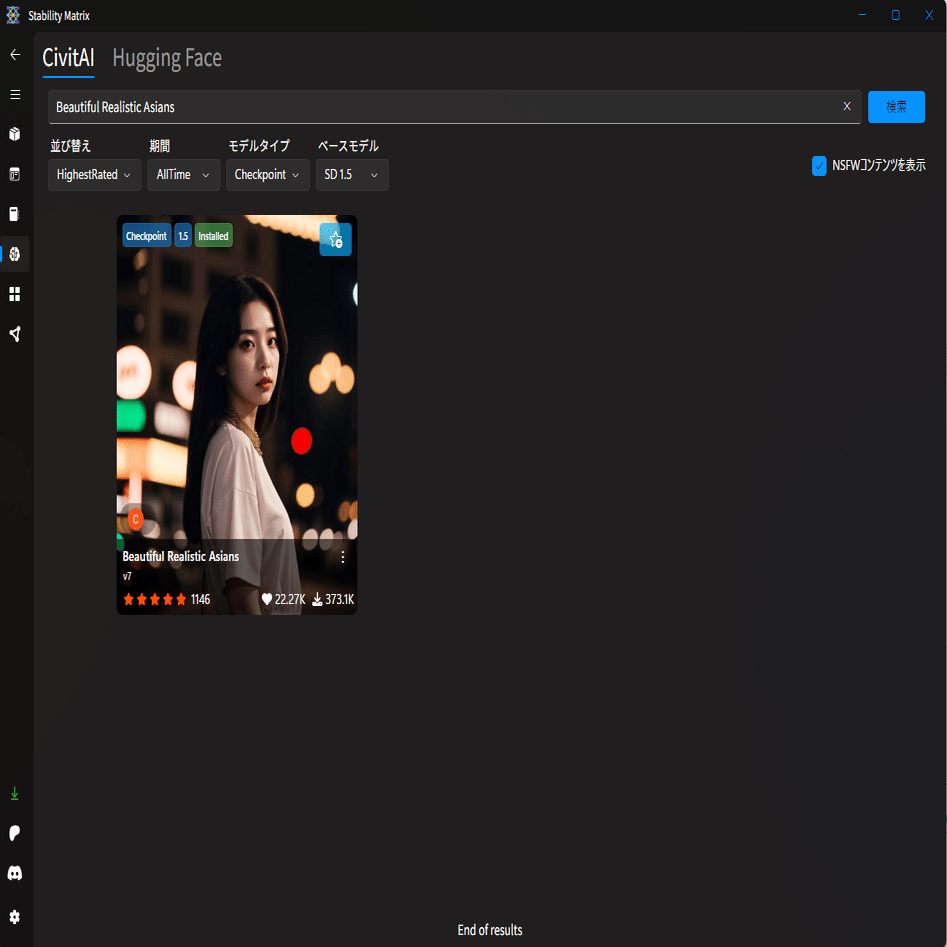947x947 pixels.
Task: Click the green Installed badge
Action: point(213,236)
